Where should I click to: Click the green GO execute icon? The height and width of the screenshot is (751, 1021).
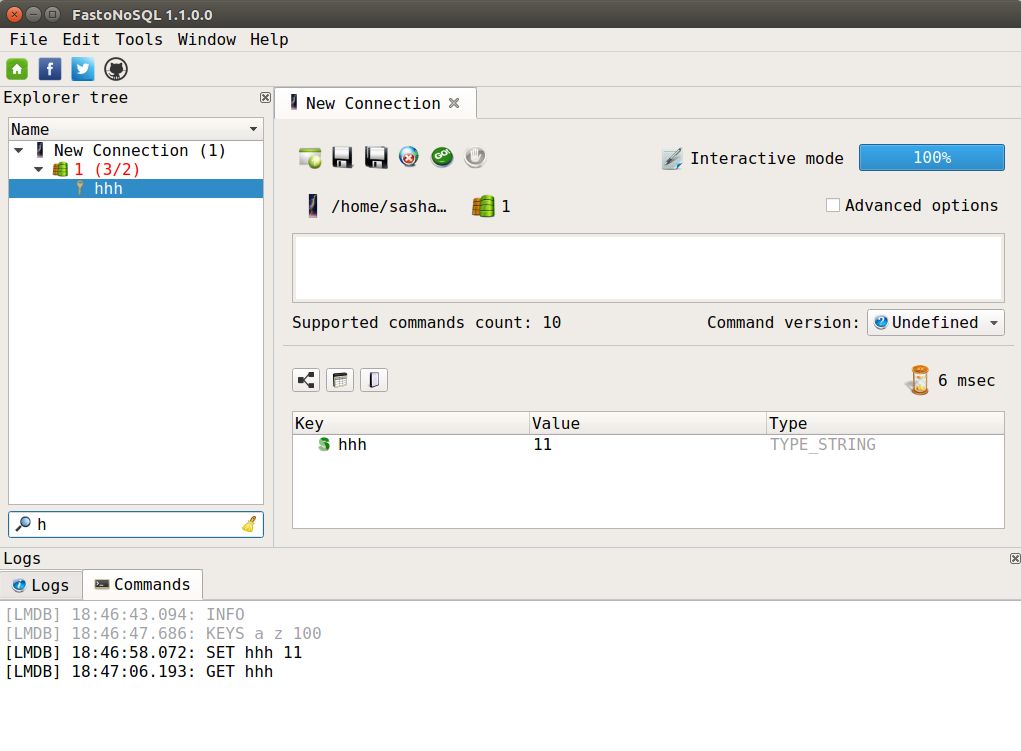click(x=442, y=157)
